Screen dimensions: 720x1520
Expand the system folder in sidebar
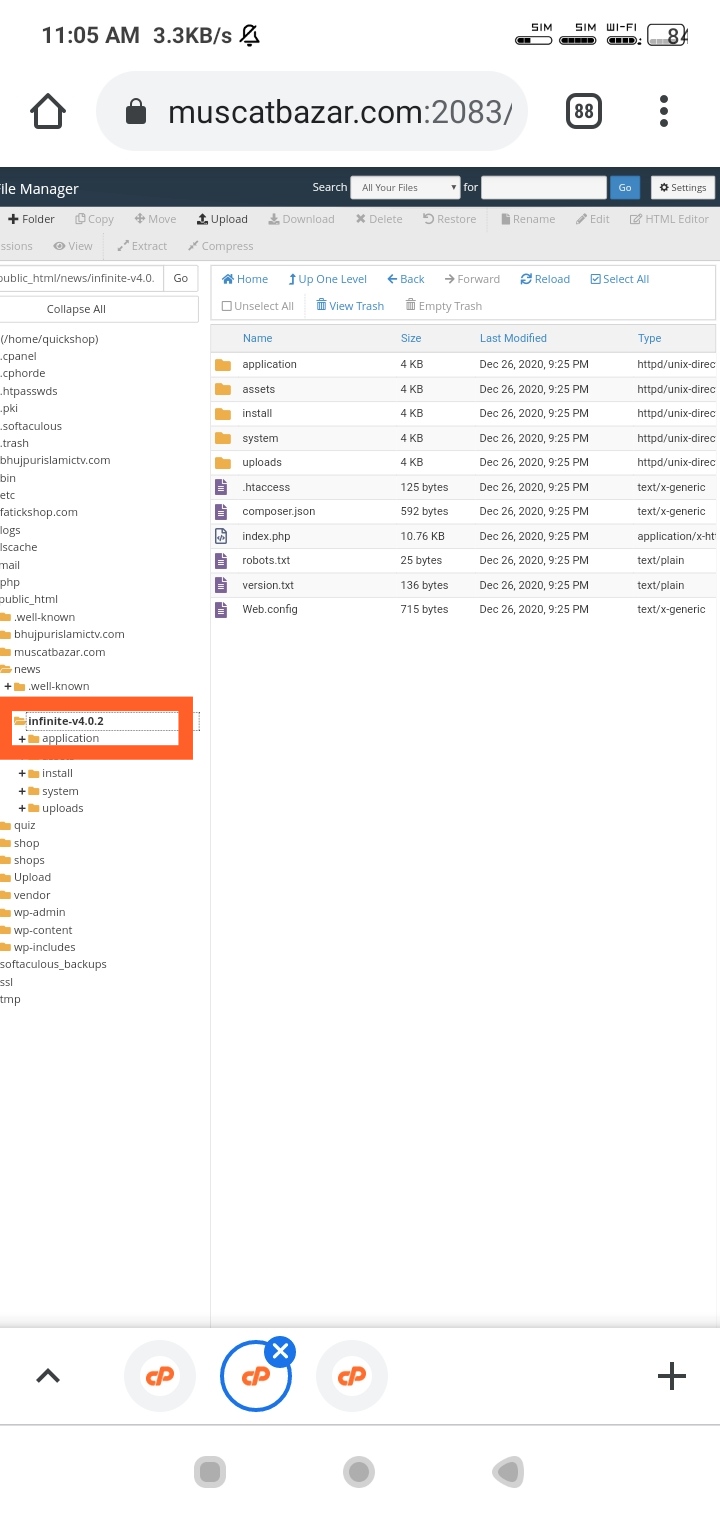click(22, 791)
